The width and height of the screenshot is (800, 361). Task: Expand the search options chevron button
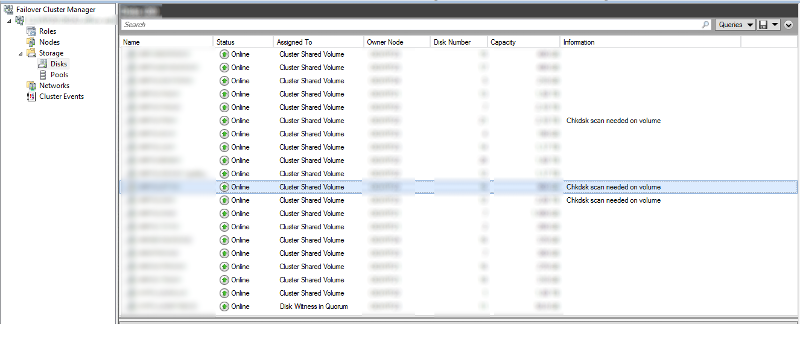(x=789, y=24)
